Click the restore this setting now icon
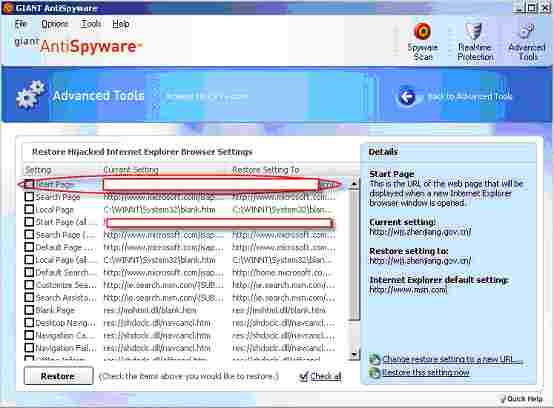 375,372
